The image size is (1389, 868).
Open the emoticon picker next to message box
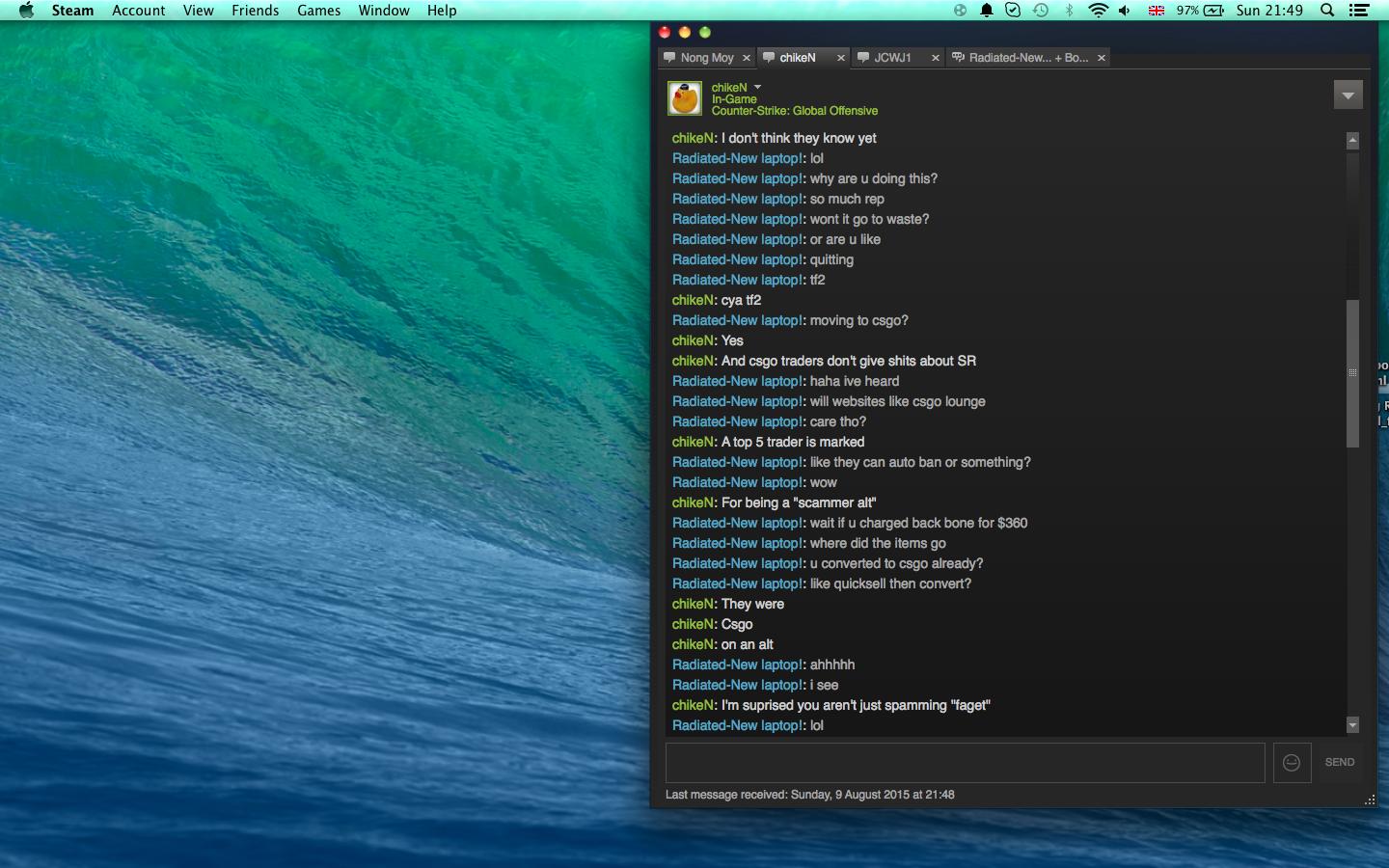pos(1292,763)
